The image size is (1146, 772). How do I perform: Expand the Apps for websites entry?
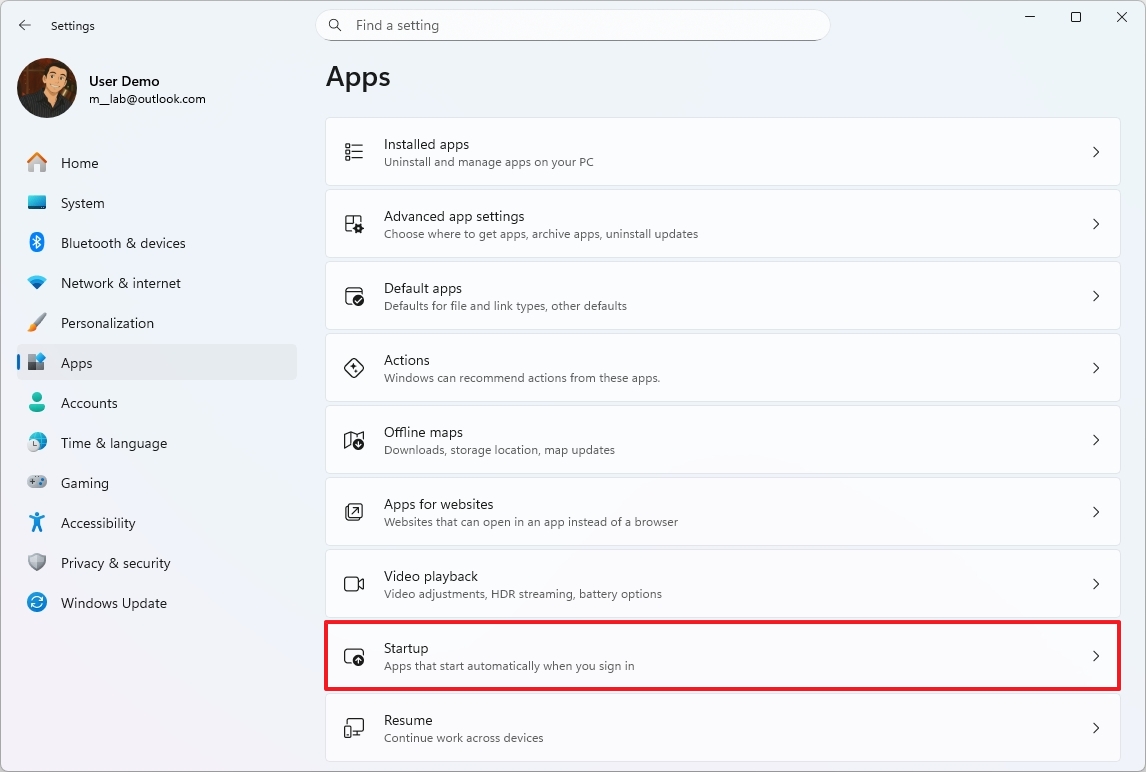(1096, 511)
